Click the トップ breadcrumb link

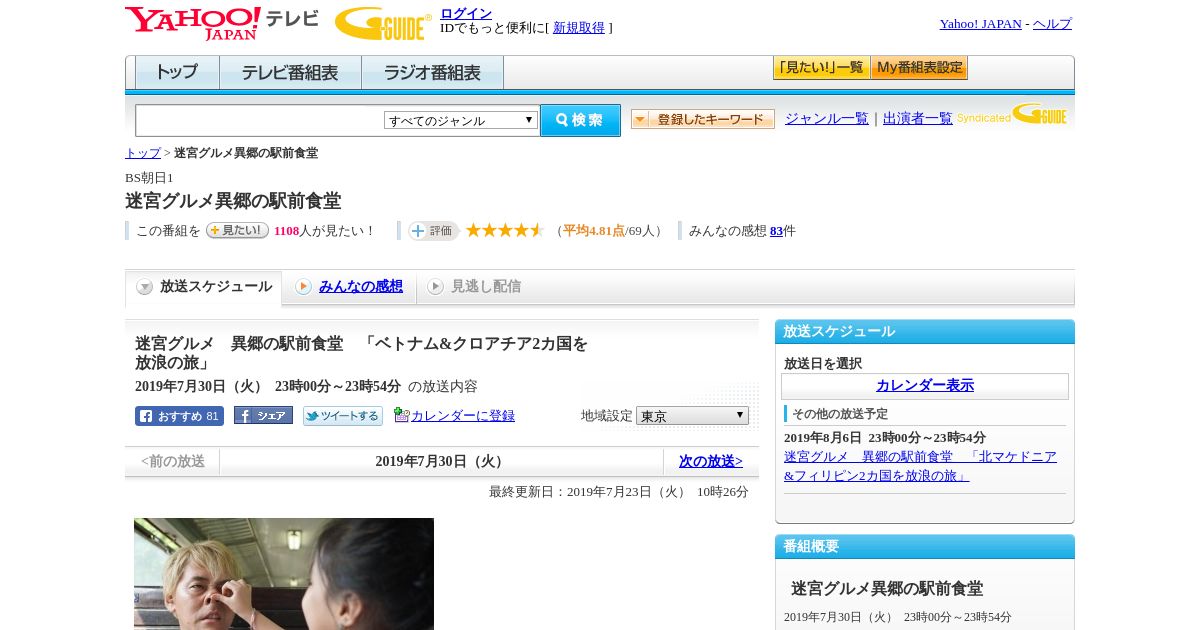(143, 153)
